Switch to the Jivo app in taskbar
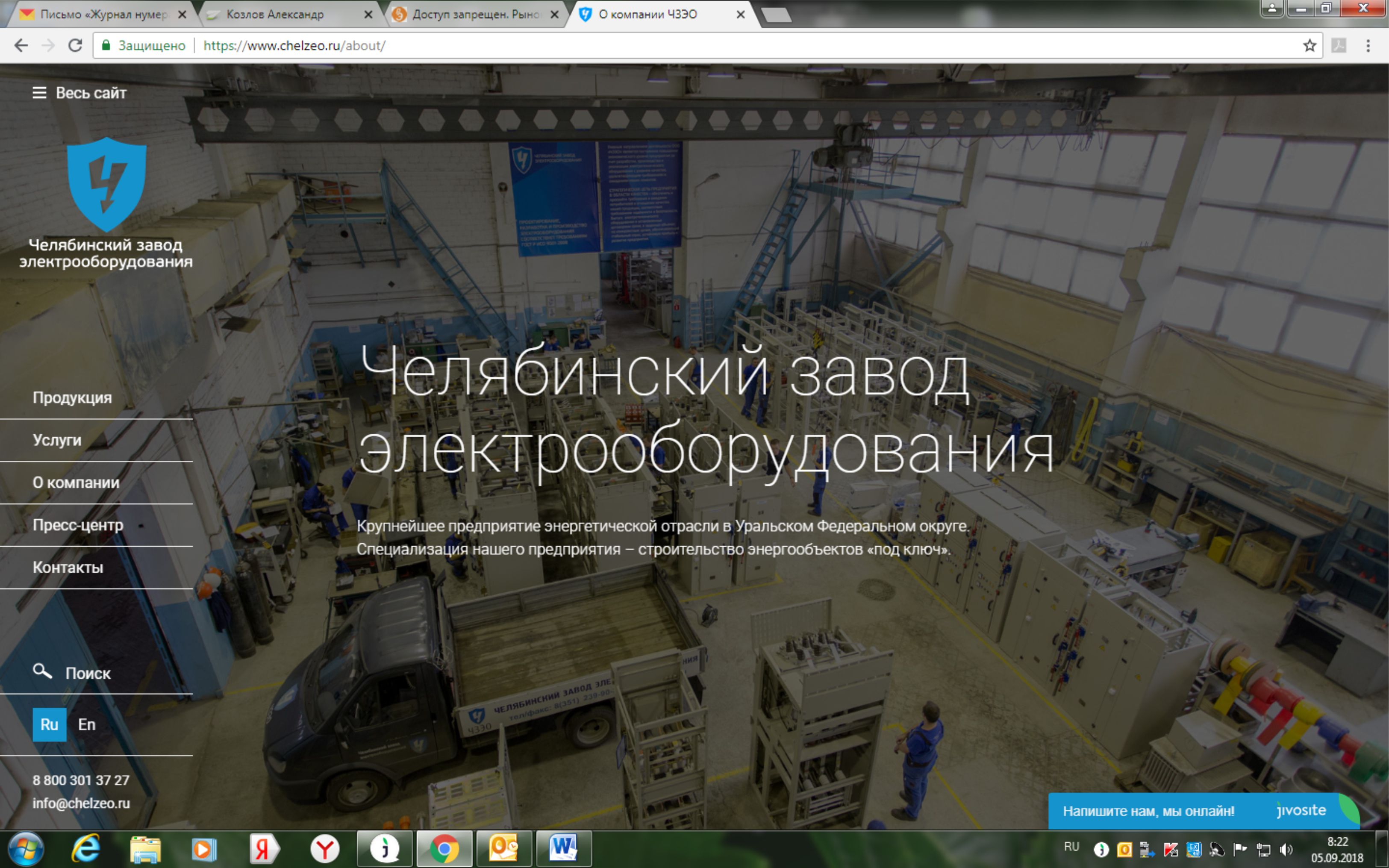Viewport: 1389px width, 868px height. click(x=385, y=848)
